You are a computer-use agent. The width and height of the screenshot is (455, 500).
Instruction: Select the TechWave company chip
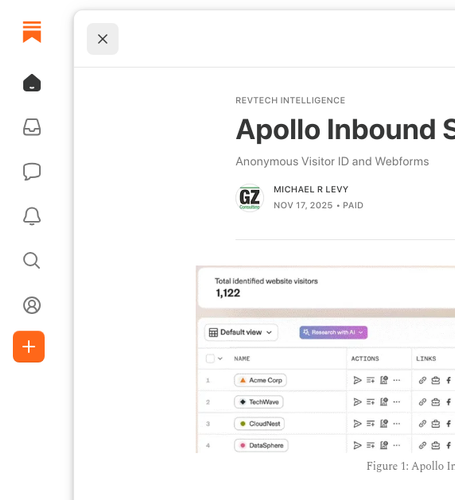(x=259, y=402)
